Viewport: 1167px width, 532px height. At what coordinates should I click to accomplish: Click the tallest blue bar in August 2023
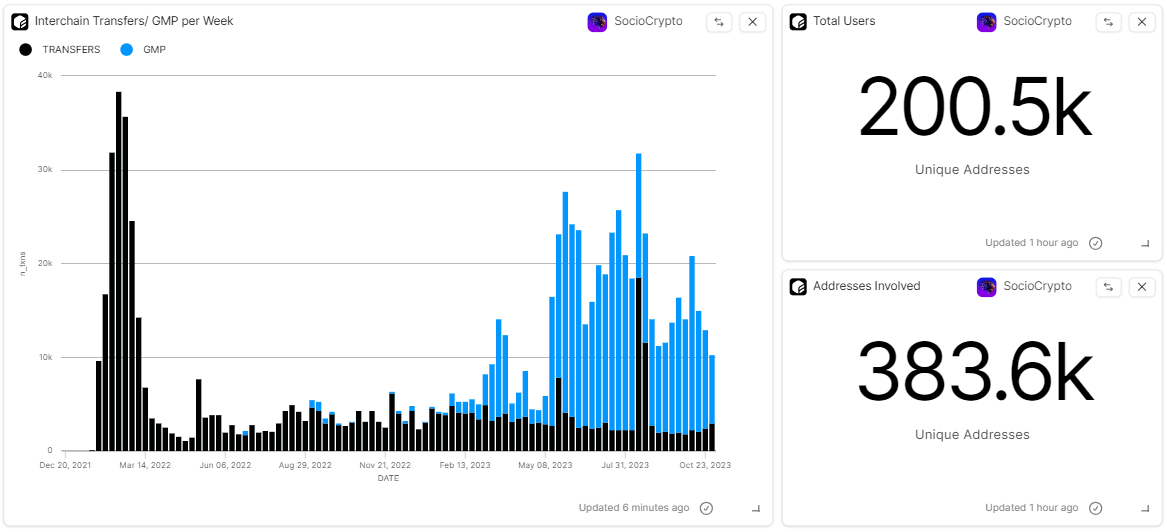click(639, 215)
